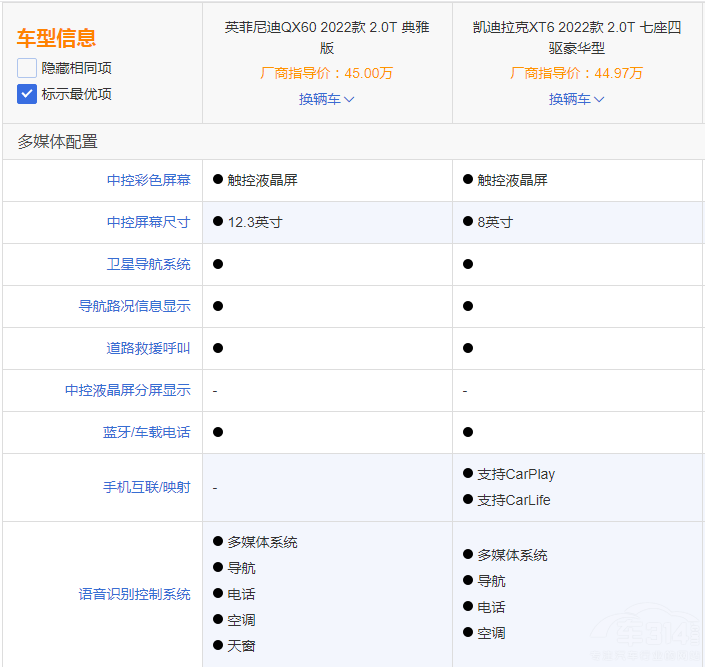The width and height of the screenshot is (705, 667).
Task: Click the 天窗 voice control entry
Action: (x=234, y=646)
